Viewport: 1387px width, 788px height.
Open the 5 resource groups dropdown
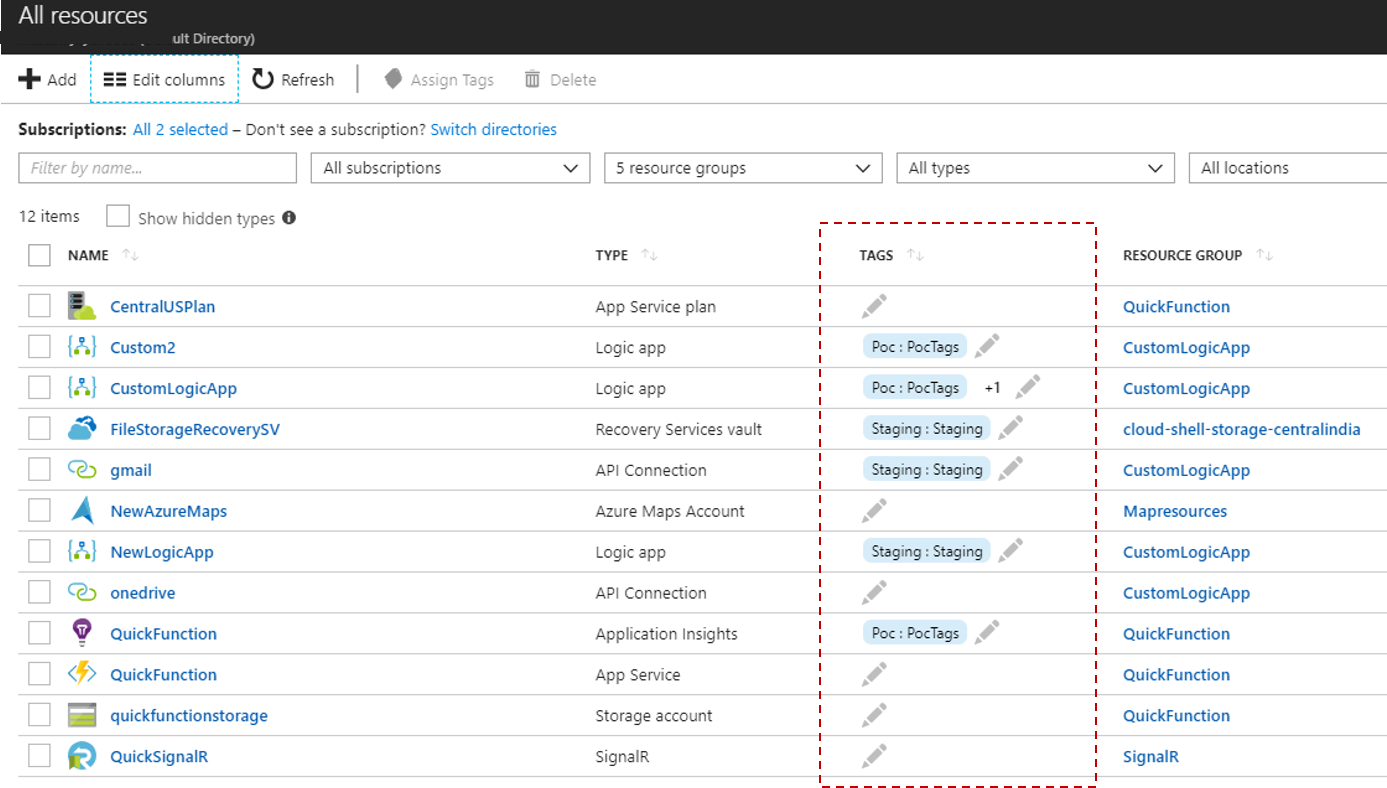click(x=743, y=168)
